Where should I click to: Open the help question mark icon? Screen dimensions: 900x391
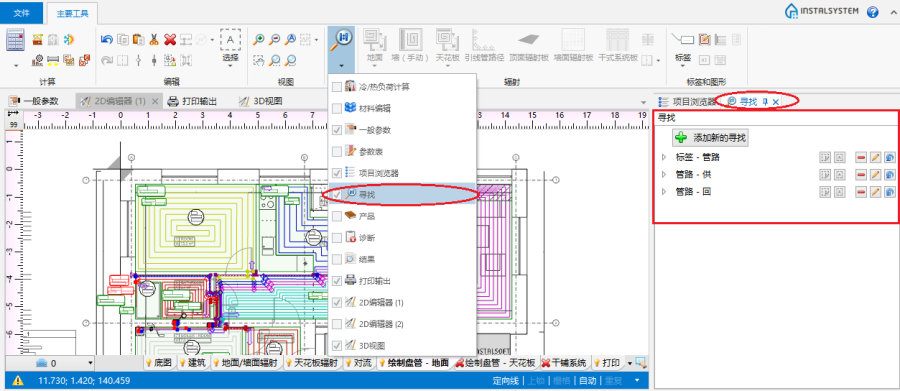coord(873,11)
